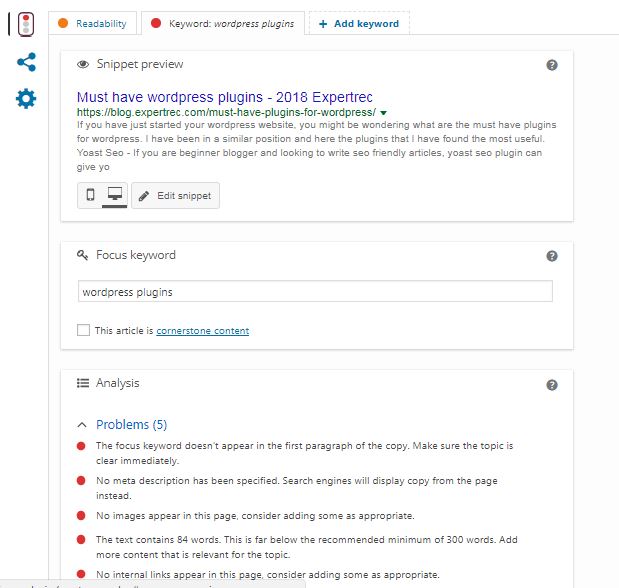
Task: Click the red keyword score bullet
Action: [156, 23]
